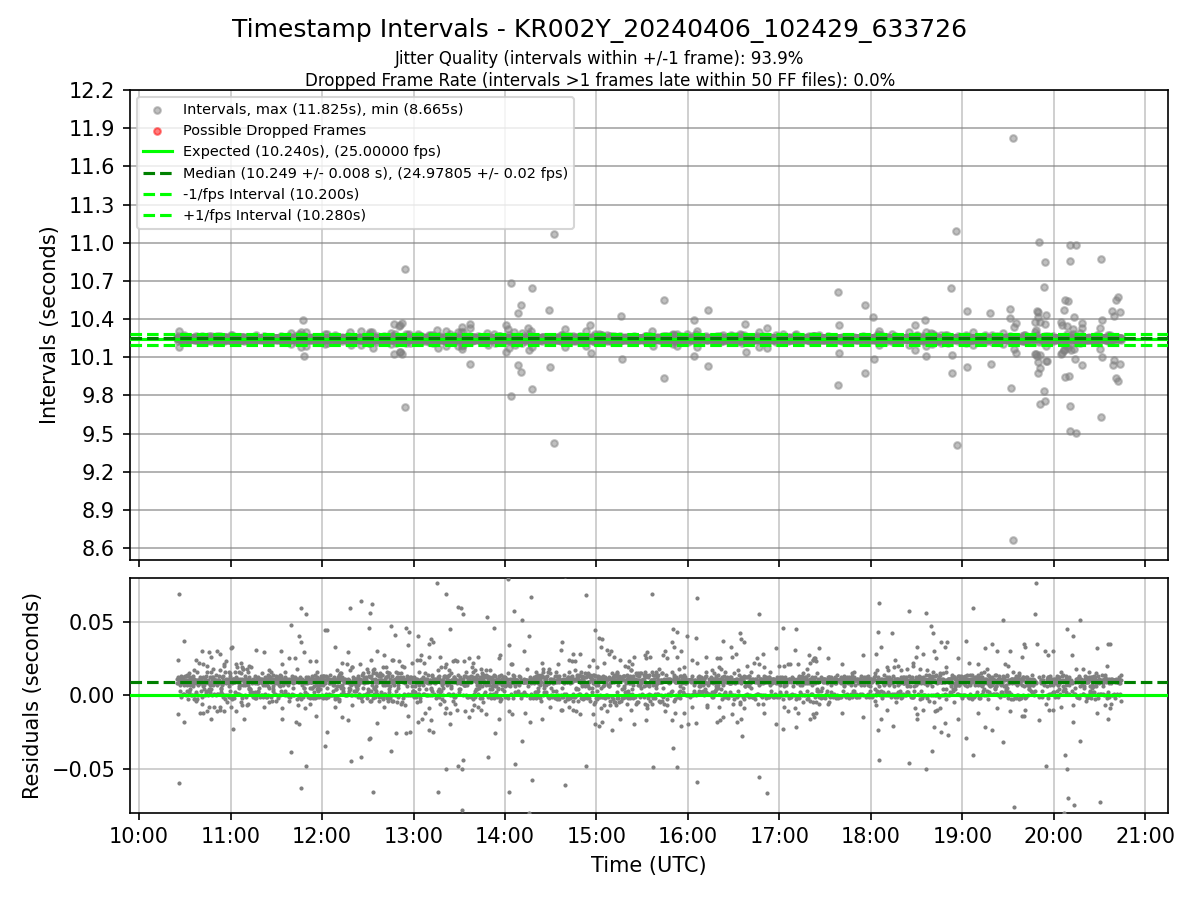Select legend text 'Expected (10.240s), (25.00000 fps)'

(x=312, y=151)
